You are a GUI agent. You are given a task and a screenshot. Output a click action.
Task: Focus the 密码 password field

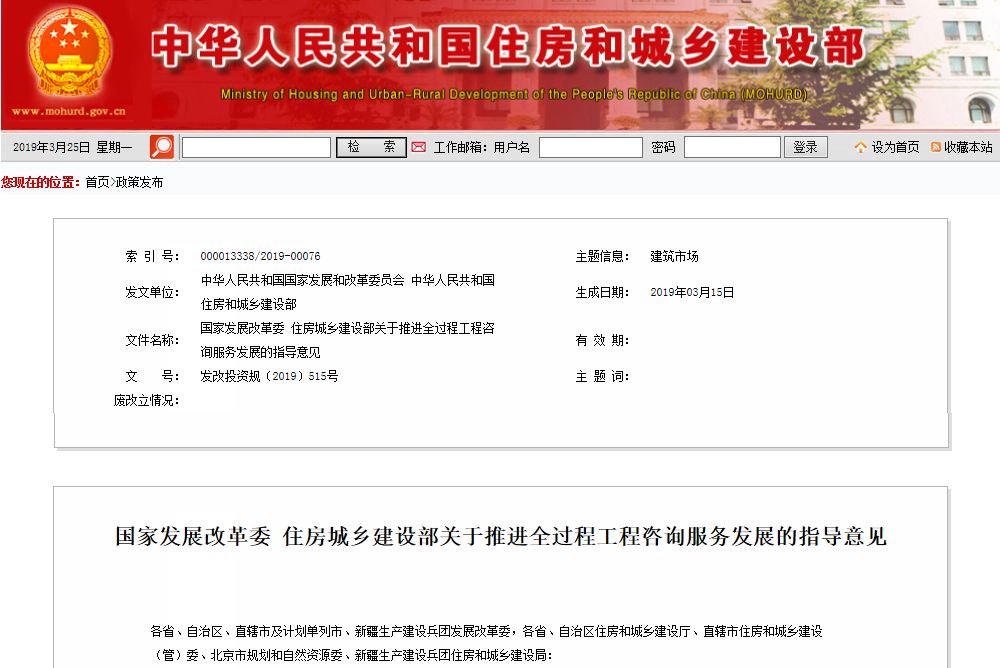click(x=732, y=147)
